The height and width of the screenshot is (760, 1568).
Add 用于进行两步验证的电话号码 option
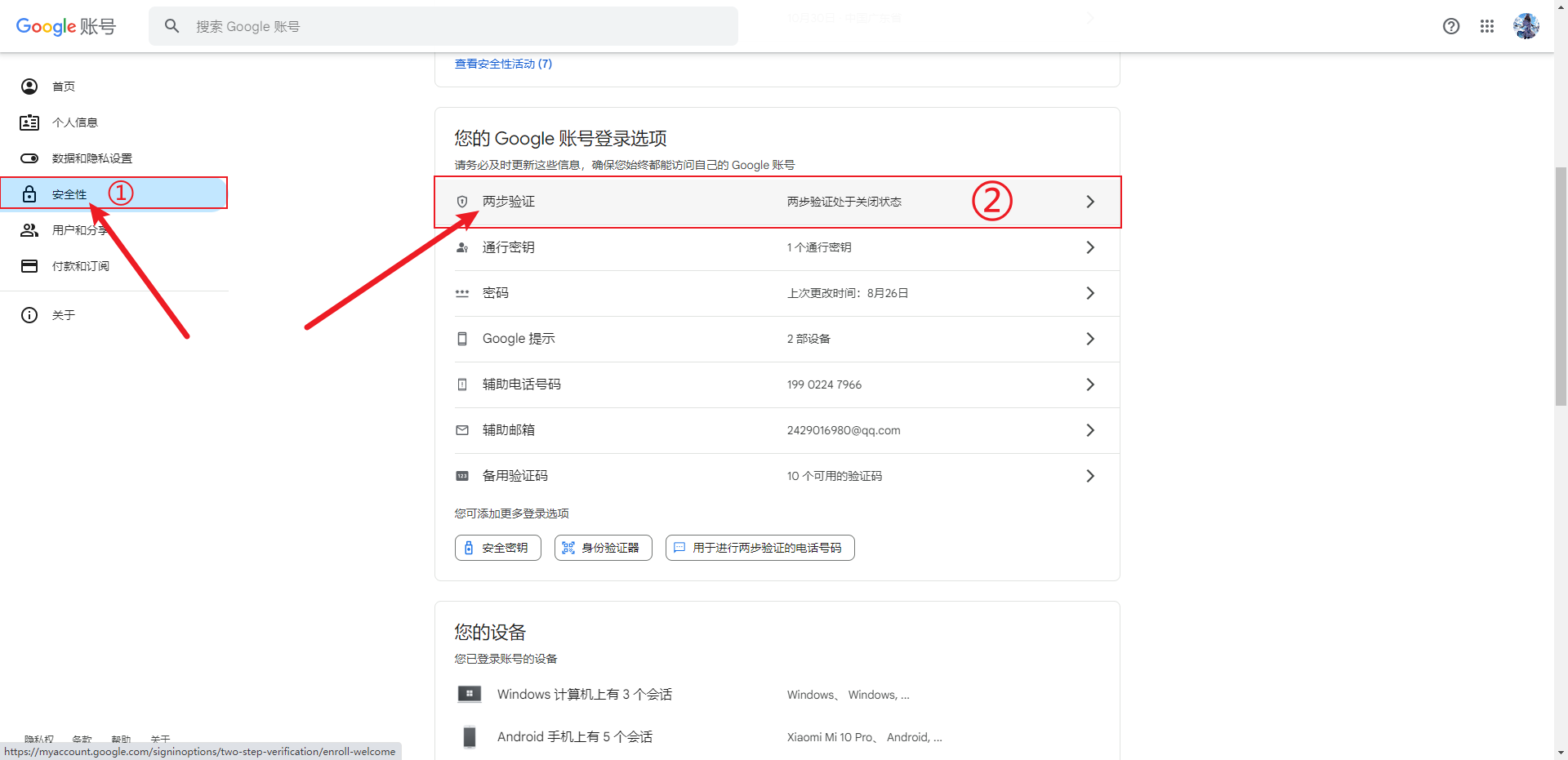tap(760, 548)
